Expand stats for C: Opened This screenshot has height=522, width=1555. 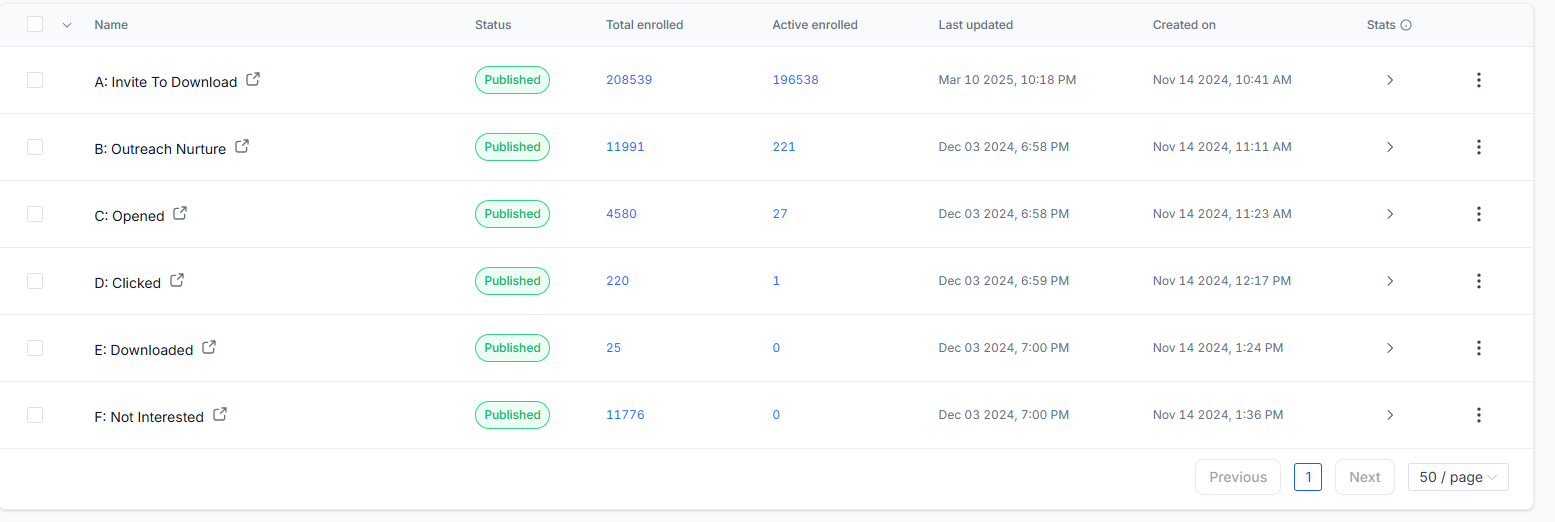tap(1390, 214)
